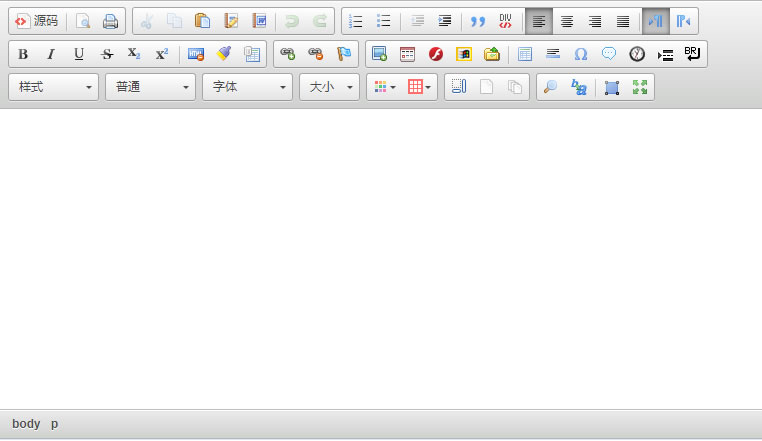762x441 pixels.
Task: Insert a special character with Omega icon
Action: click(580, 54)
